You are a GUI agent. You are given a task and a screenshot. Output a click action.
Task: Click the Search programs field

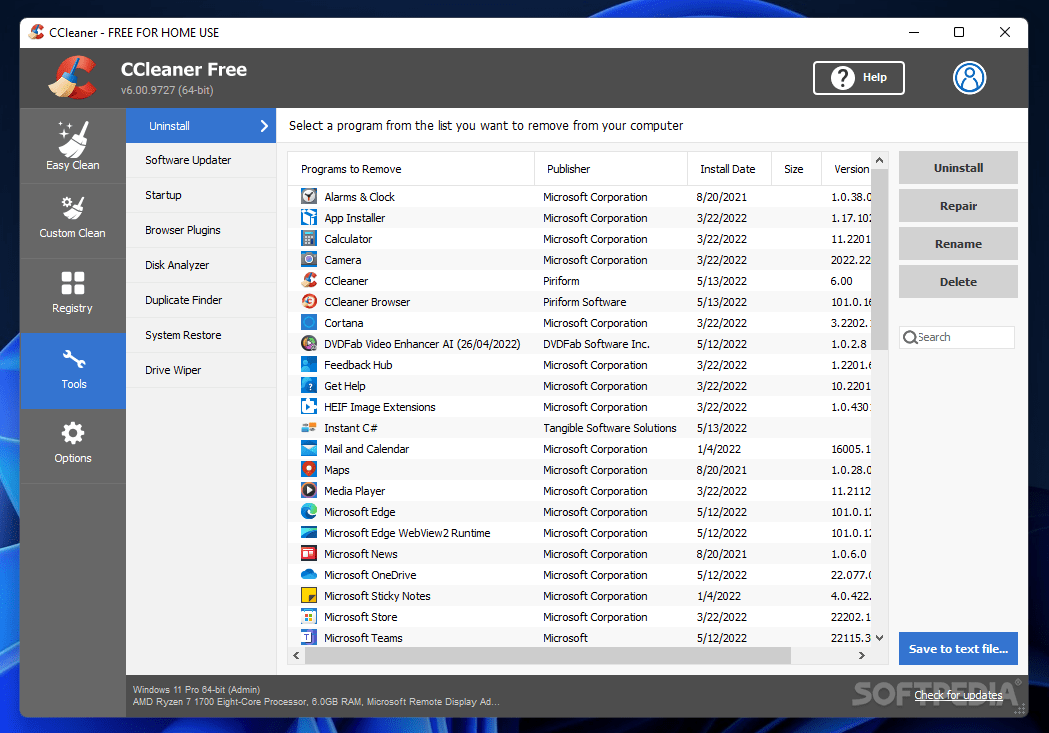956,337
